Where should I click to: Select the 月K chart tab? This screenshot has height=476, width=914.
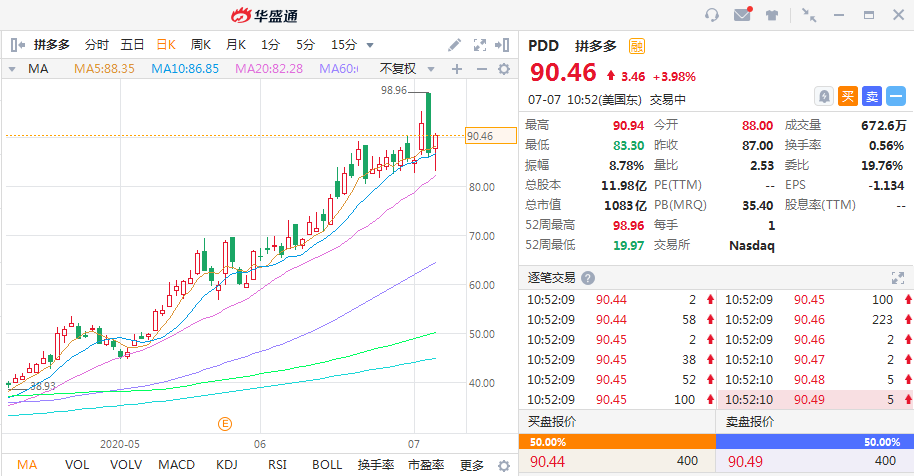point(235,45)
